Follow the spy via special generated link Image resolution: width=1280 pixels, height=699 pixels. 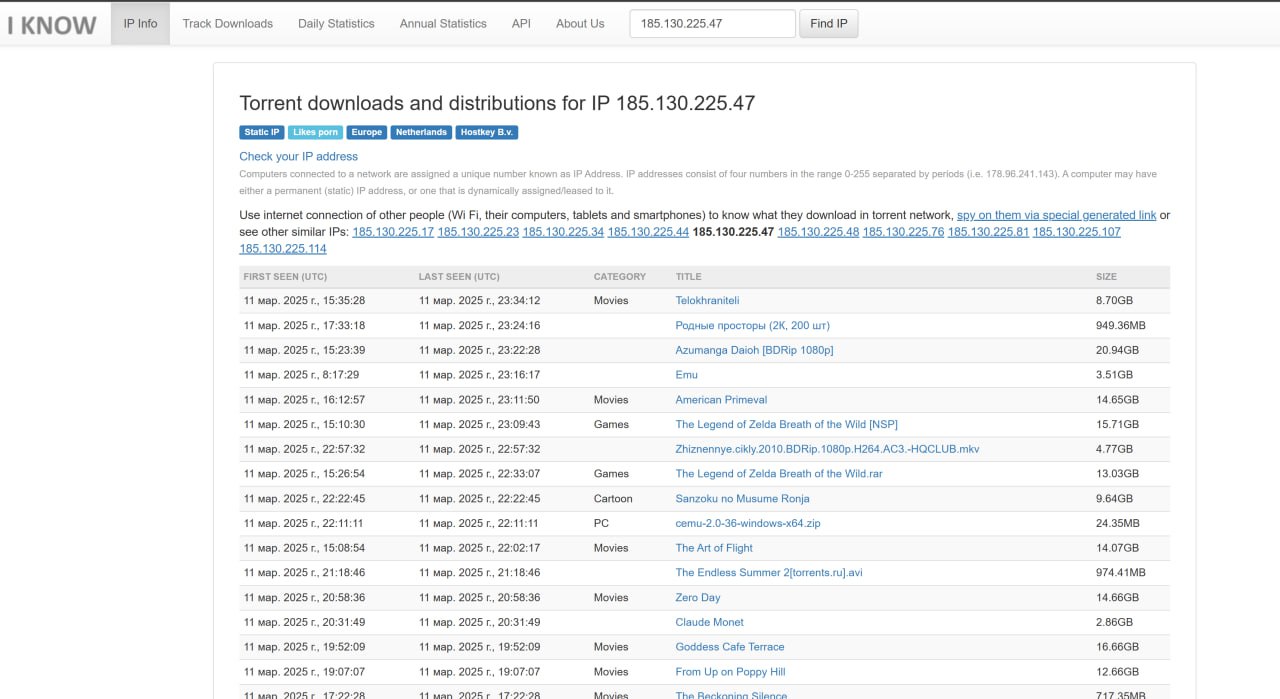(1056, 215)
